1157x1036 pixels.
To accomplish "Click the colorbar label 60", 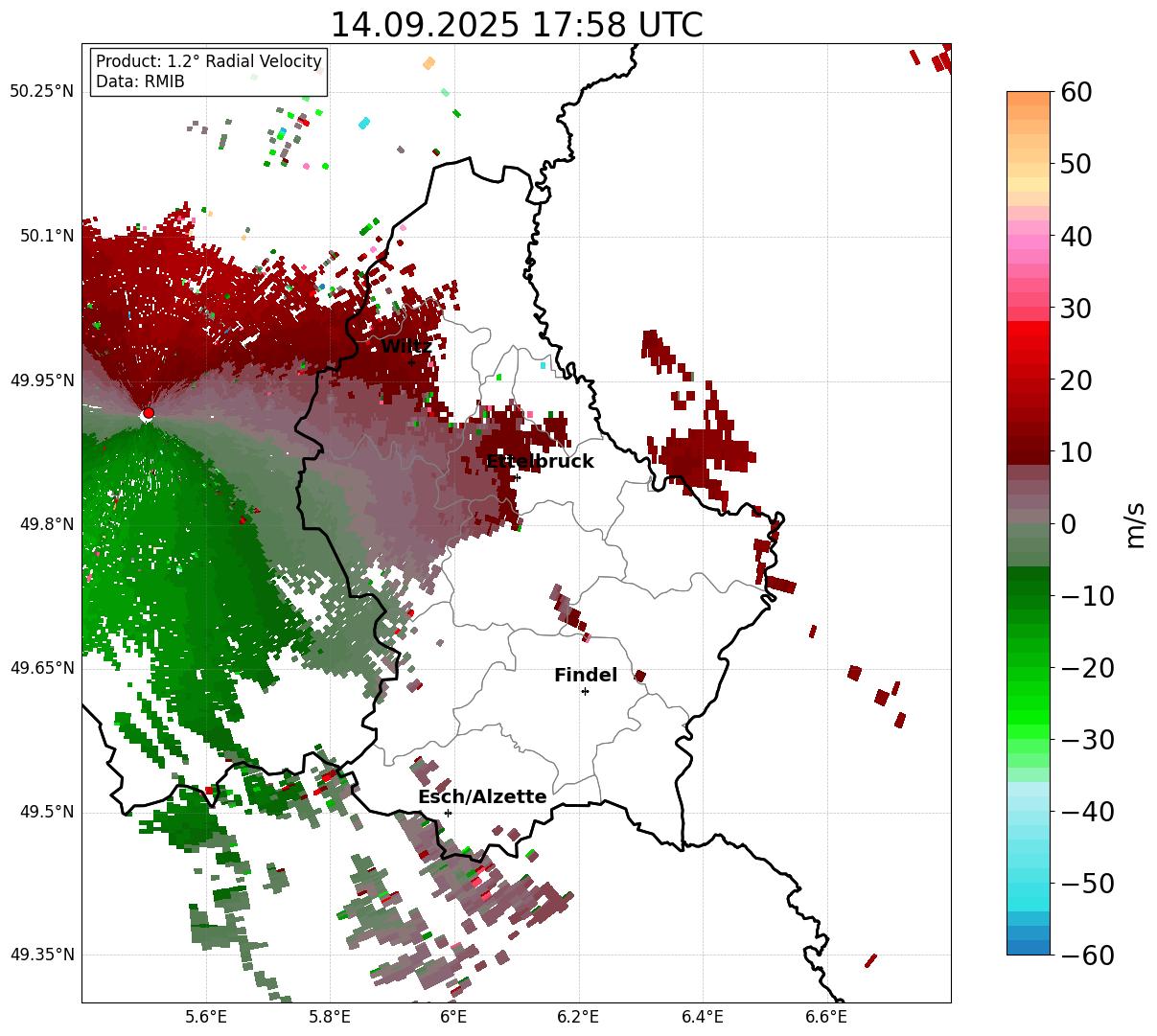I will pos(1078,92).
